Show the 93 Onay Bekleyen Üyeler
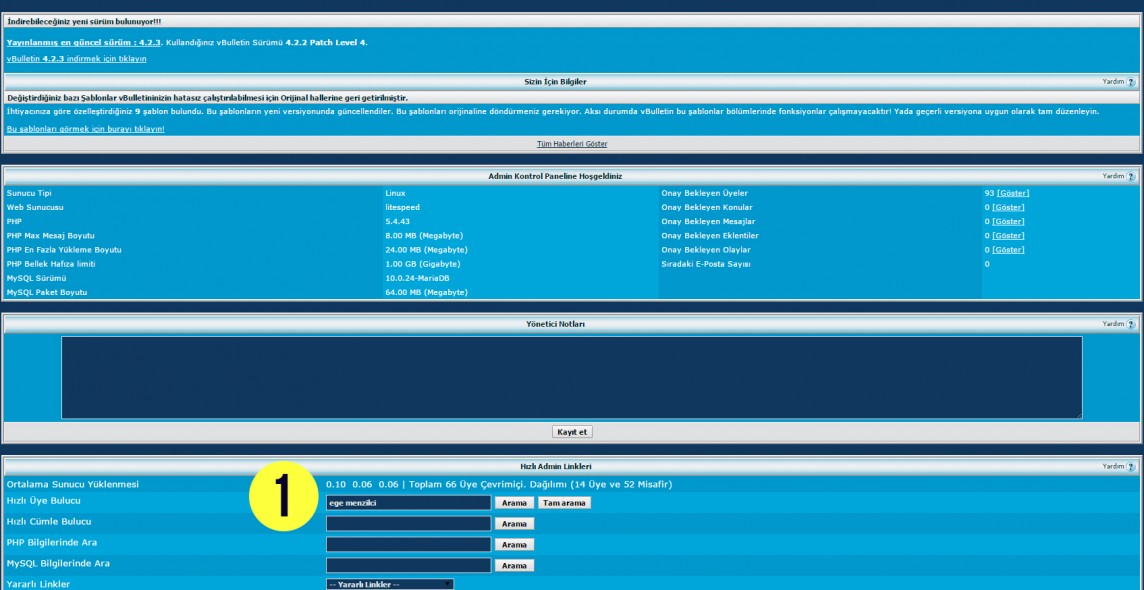This screenshot has width=1144, height=590. pyautogui.click(x=1012, y=193)
